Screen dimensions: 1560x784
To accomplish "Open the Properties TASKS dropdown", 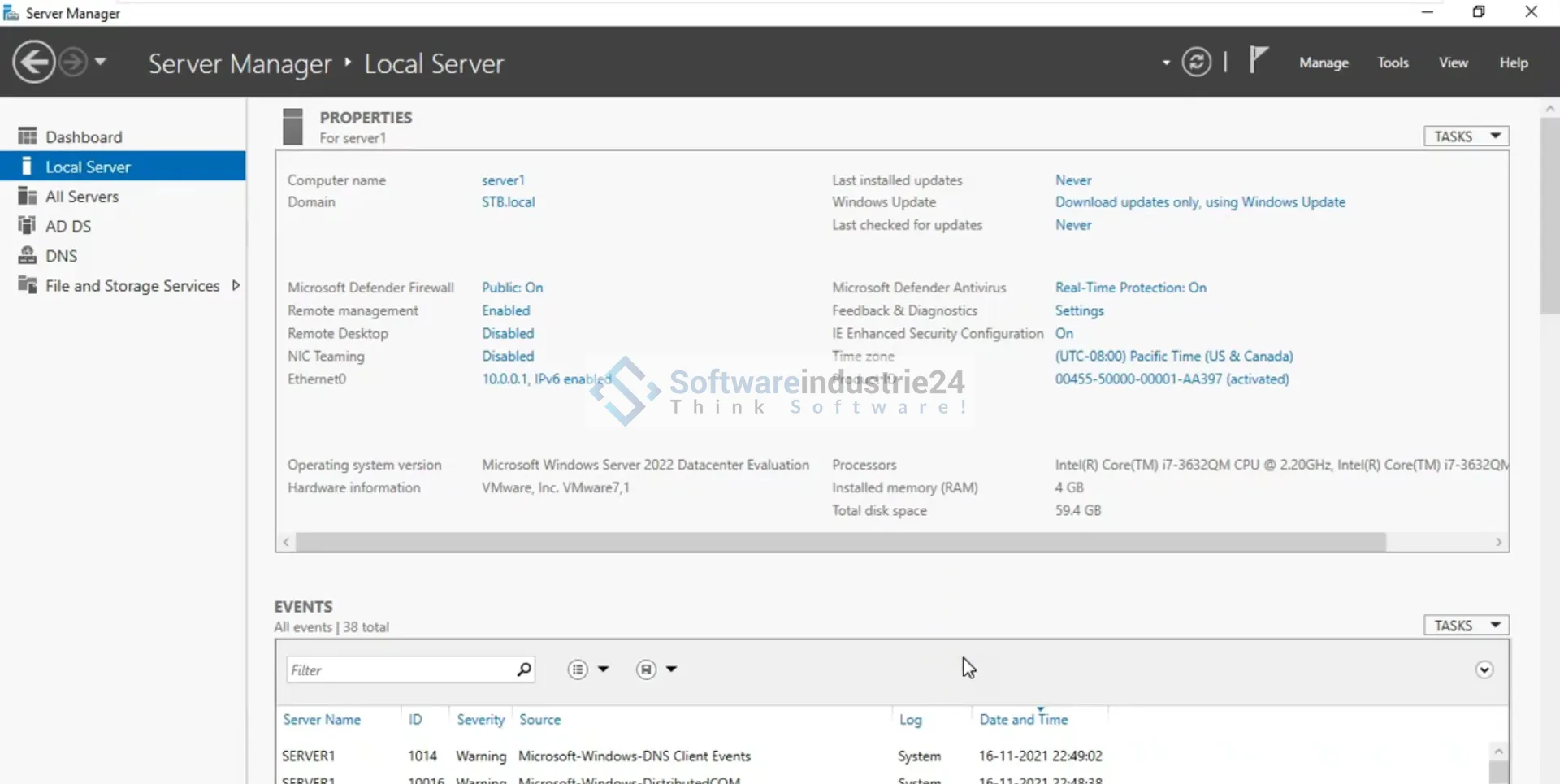I will click(x=1466, y=136).
